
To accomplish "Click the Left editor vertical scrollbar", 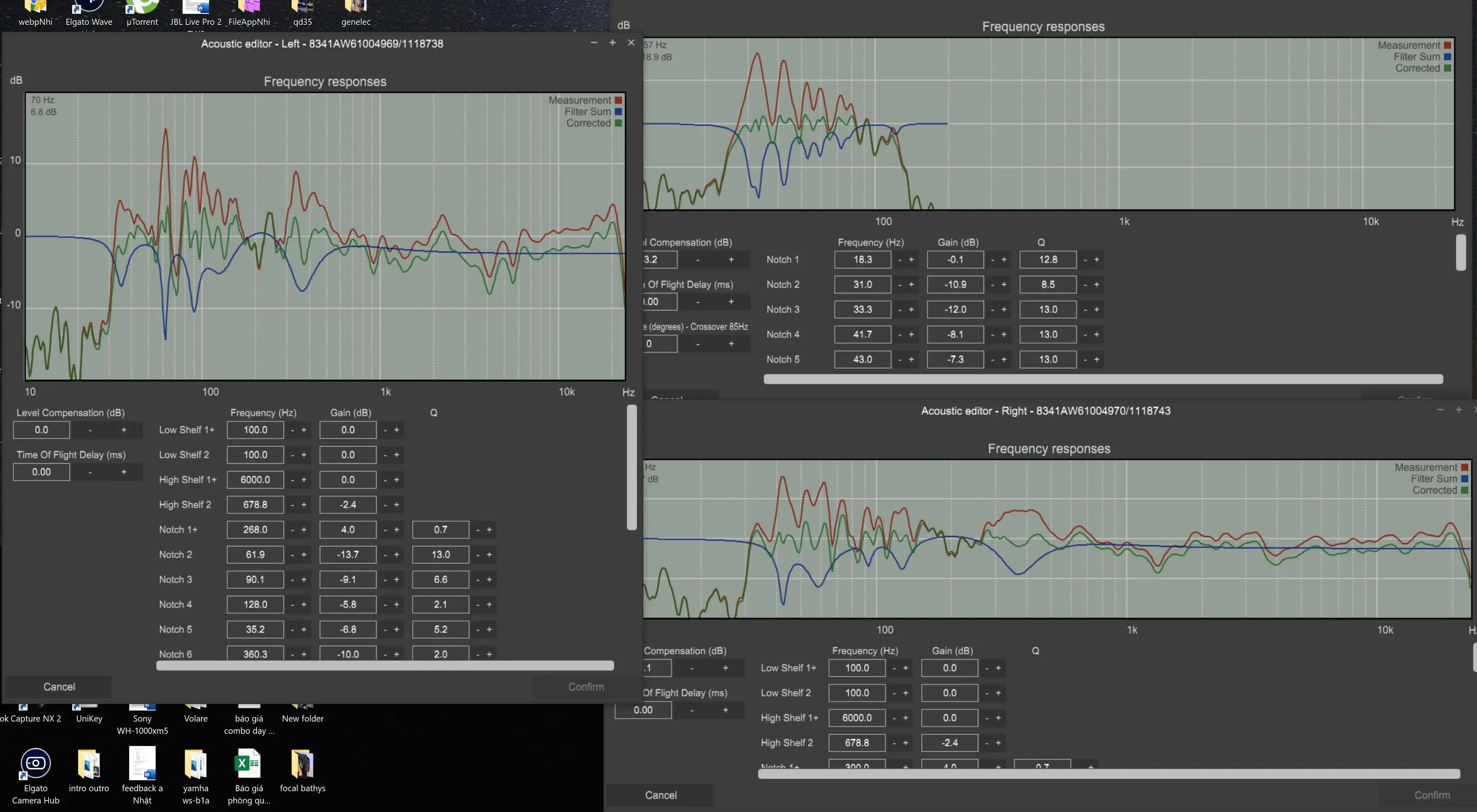I will tap(632, 467).
